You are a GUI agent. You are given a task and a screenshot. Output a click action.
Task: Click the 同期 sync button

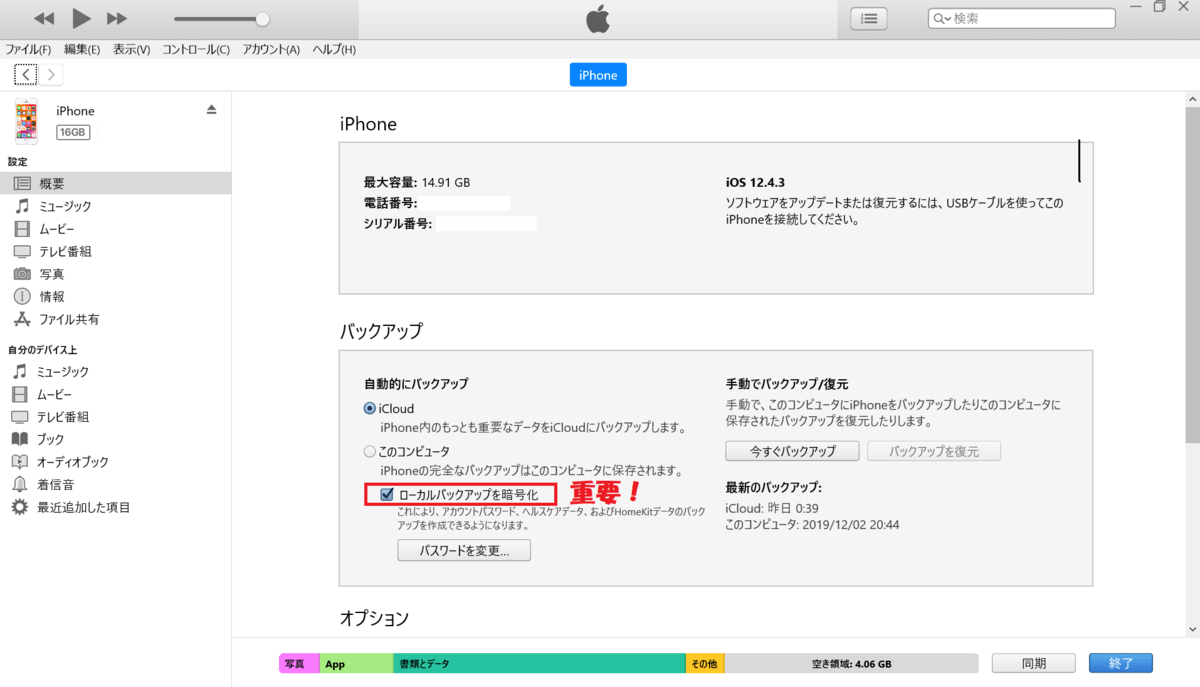tap(1034, 664)
